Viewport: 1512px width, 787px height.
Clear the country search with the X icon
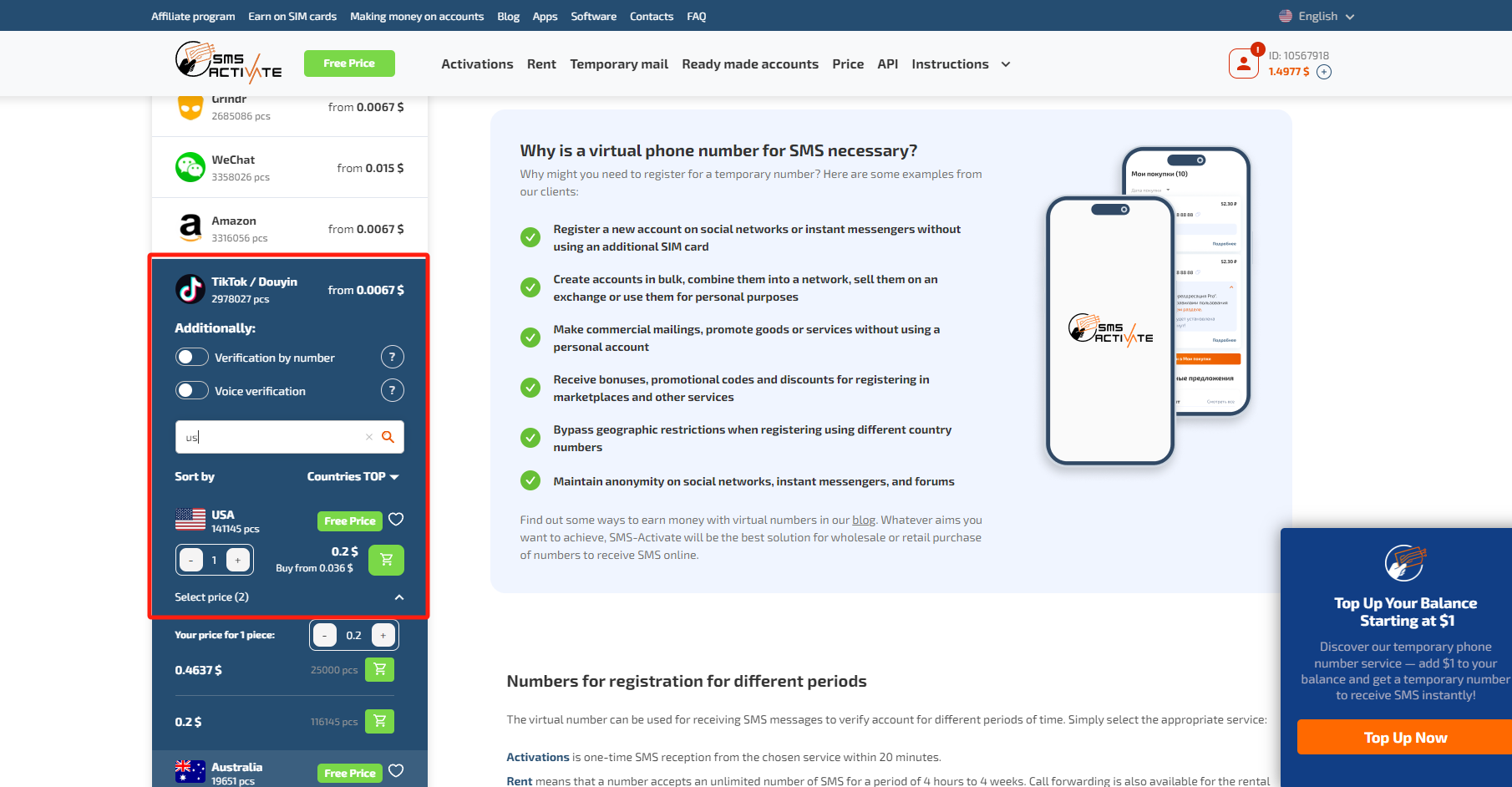[x=368, y=437]
